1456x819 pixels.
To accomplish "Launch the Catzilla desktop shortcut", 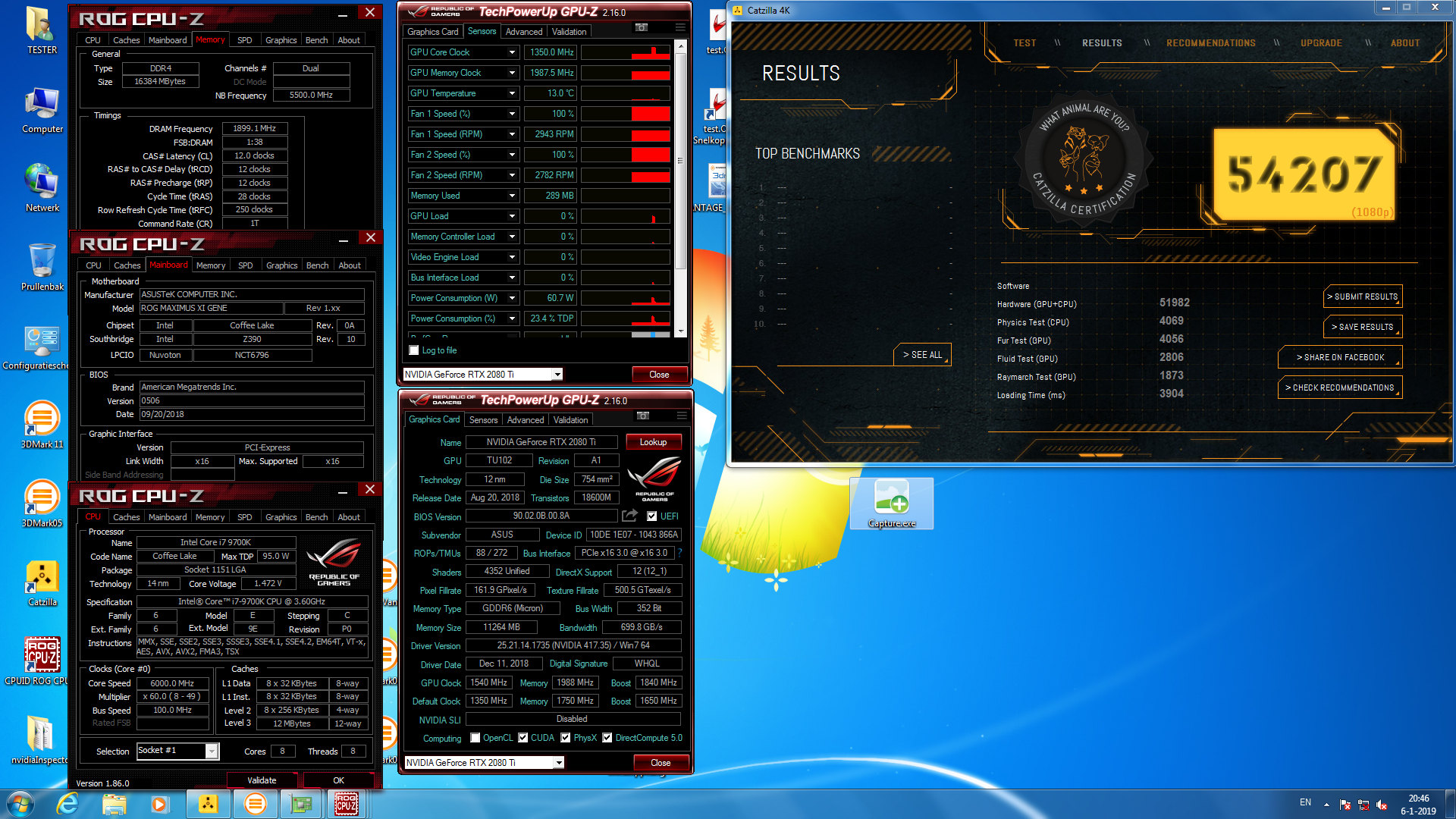I will click(42, 582).
